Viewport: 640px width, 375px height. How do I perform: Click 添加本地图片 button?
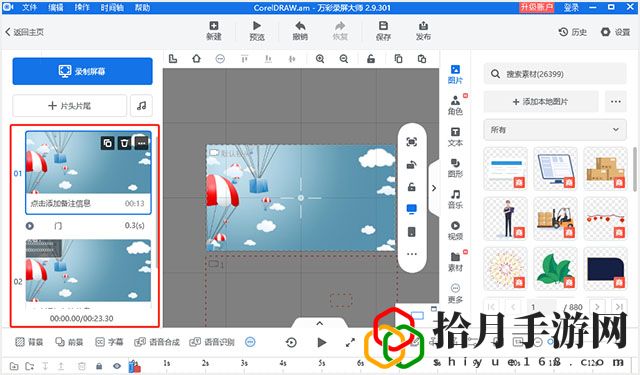[541, 102]
